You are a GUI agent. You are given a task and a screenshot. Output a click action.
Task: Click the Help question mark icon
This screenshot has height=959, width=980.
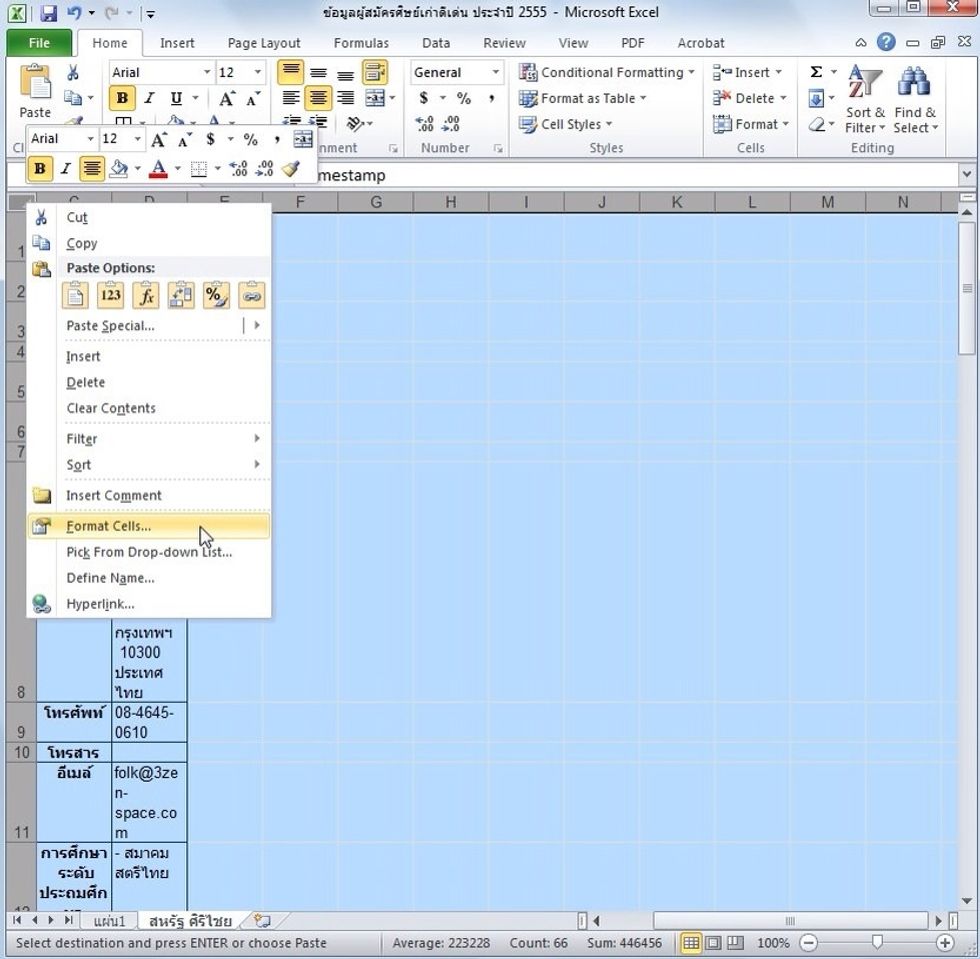click(x=886, y=43)
